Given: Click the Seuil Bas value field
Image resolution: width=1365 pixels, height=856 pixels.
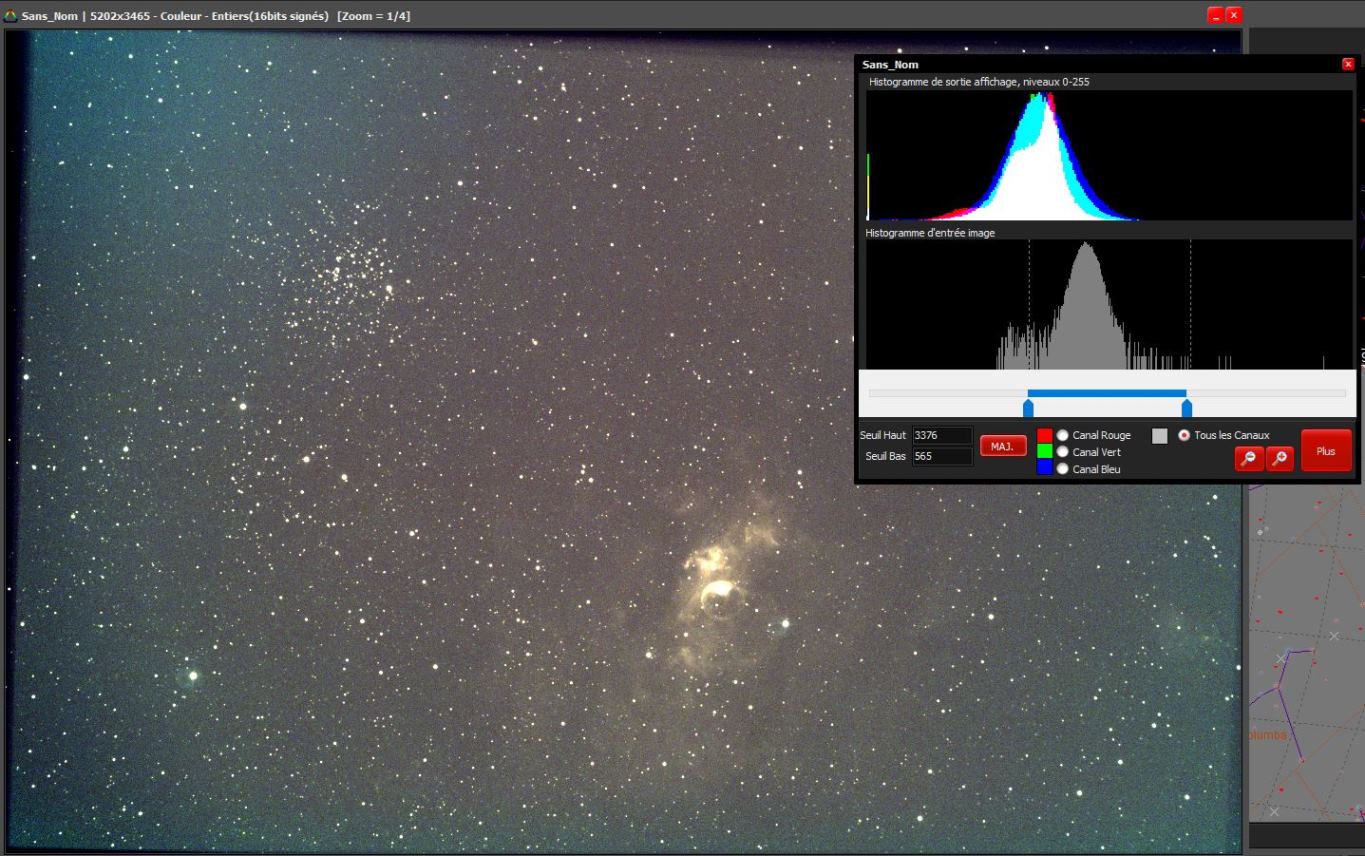Looking at the screenshot, I should click(x=941, y=456).
